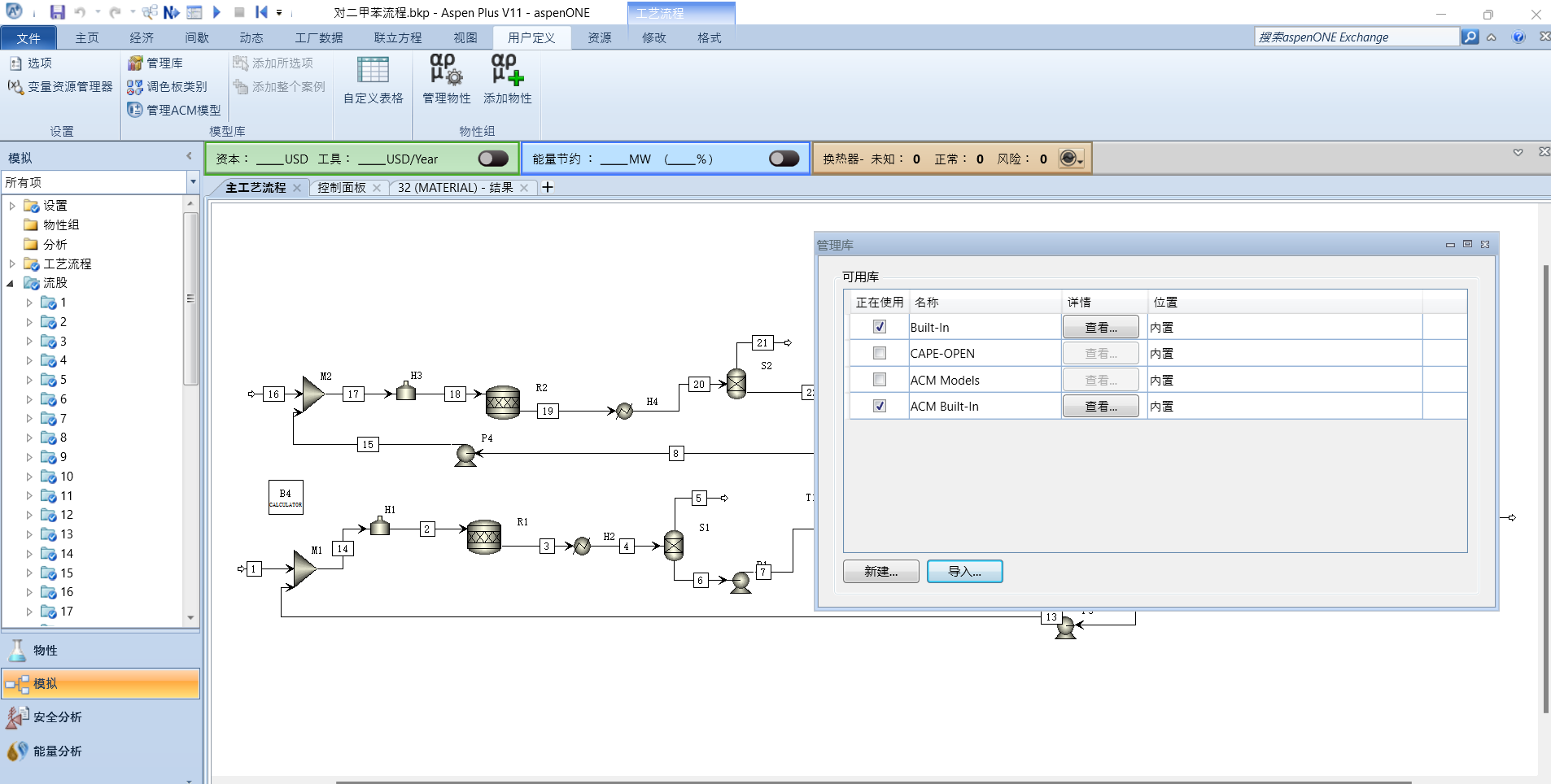The image size is (1551, 784).
Task: Select the B4 calculator block
Action: [x=286, y=498]
